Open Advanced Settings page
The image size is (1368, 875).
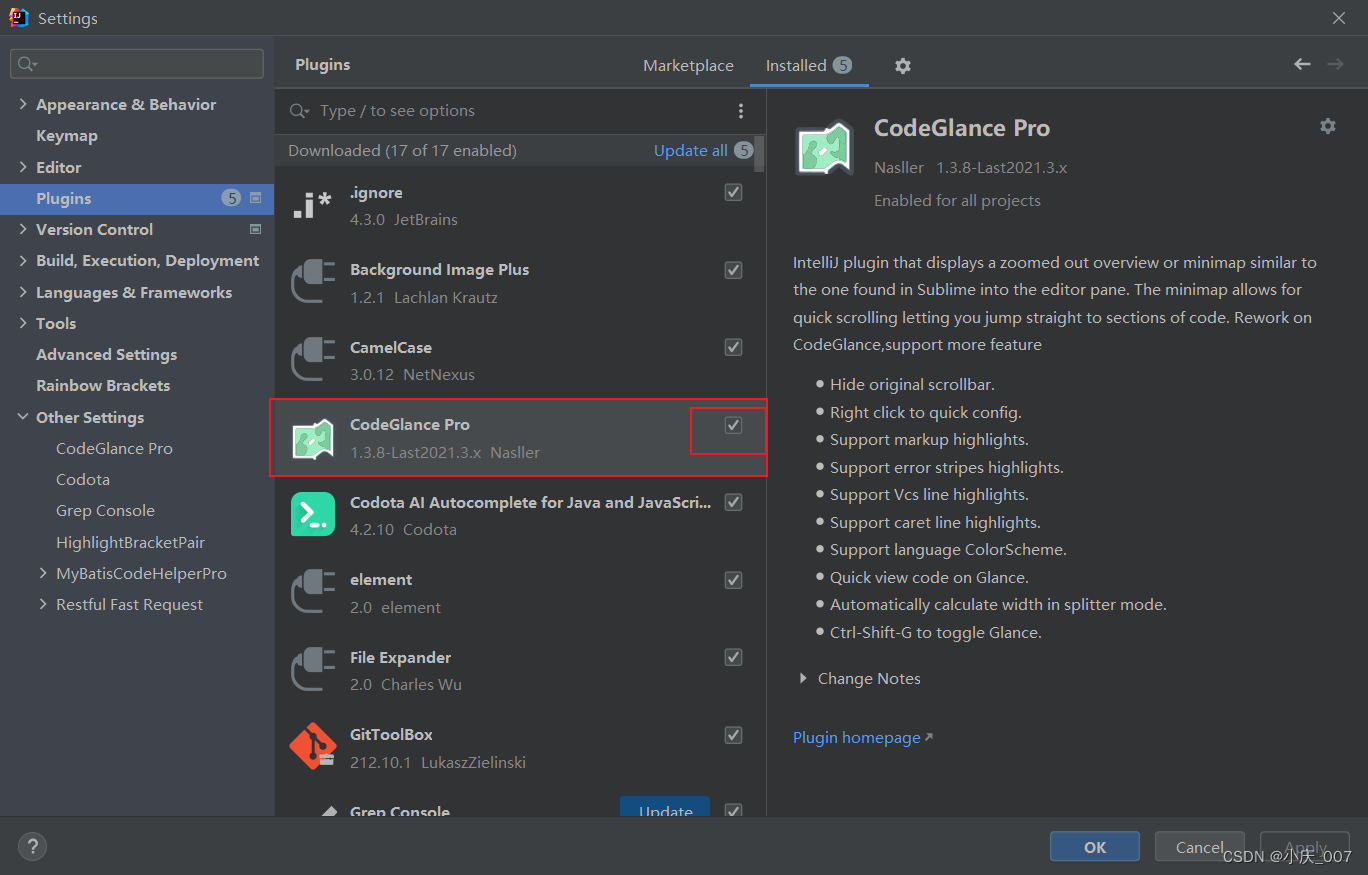[x=106, y=354]
